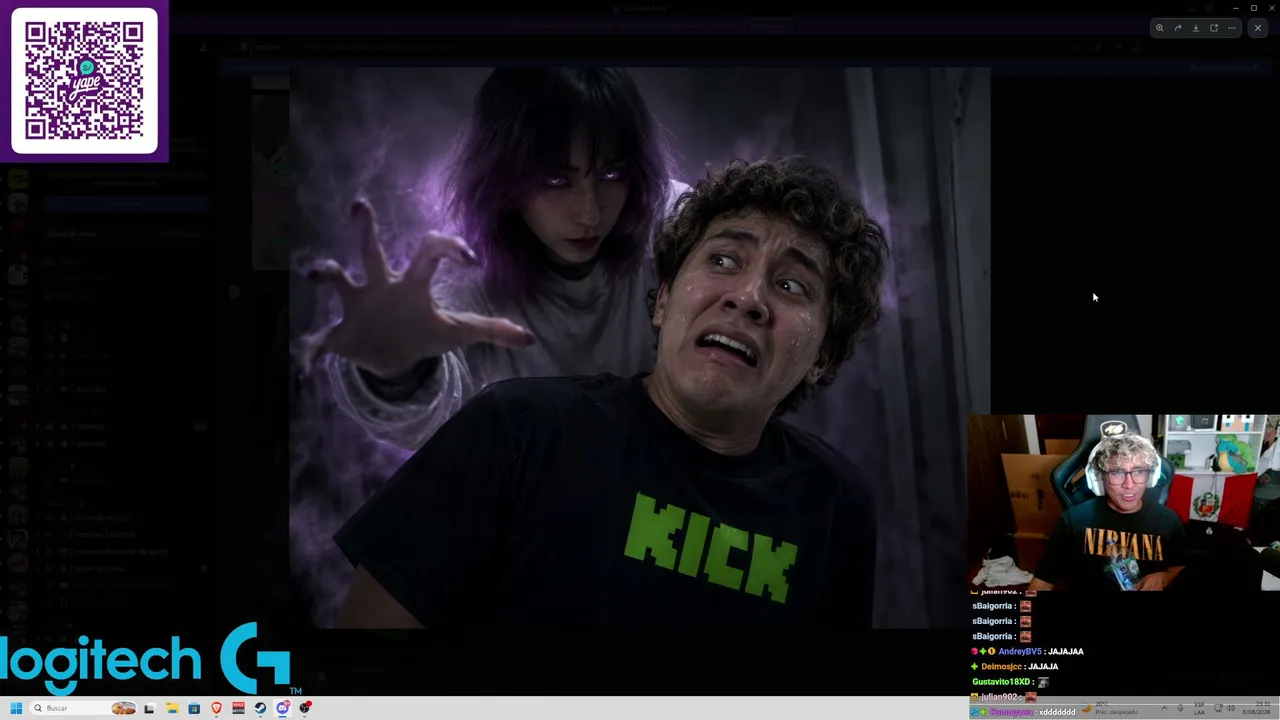
Task: Click the JAJAJAA chat message text
Action: coord(1066,651)
